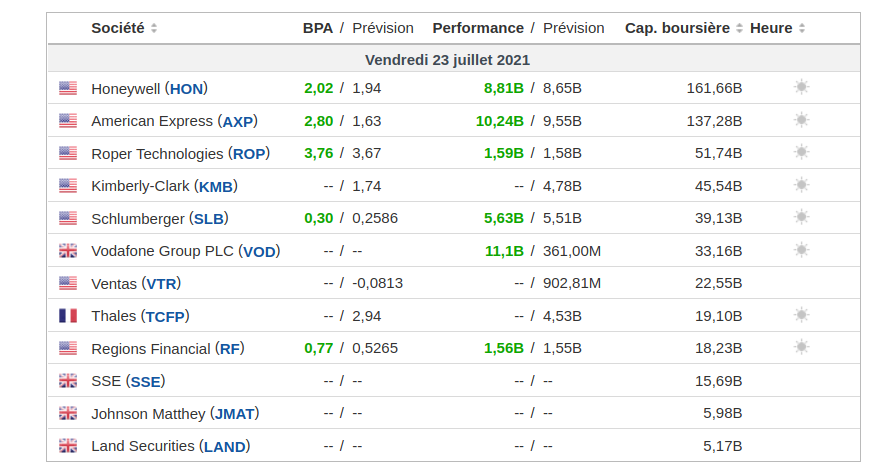The image size is (871, 475).
Task: Click the sun time icon in Honeywell row
Action: 801,87
